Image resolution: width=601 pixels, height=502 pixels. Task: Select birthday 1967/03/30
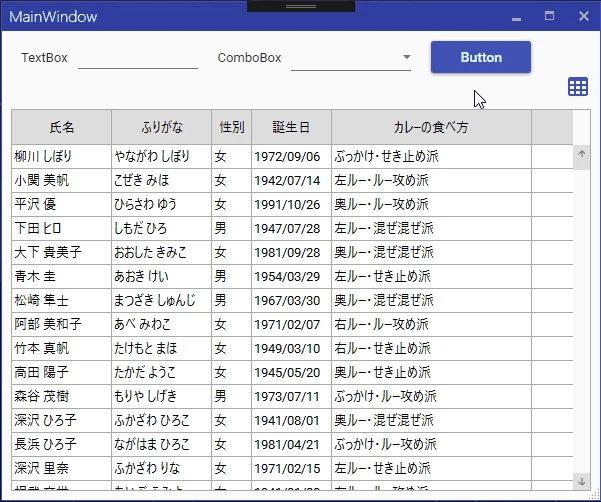pos(291,300)
